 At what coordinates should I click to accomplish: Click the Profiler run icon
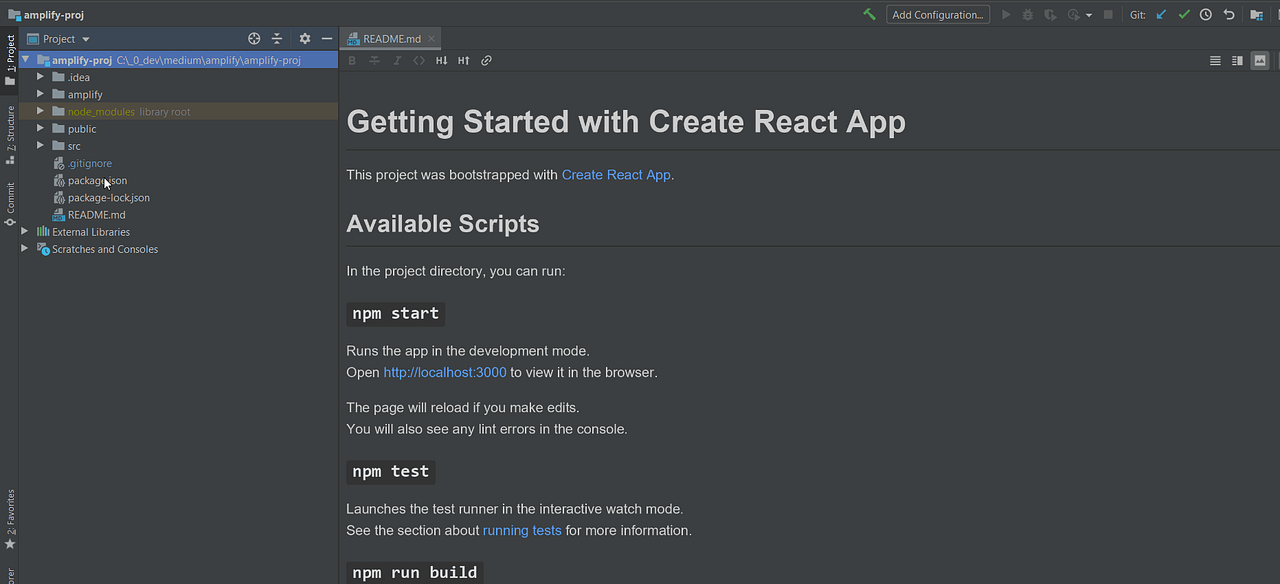coord(1074,15)
